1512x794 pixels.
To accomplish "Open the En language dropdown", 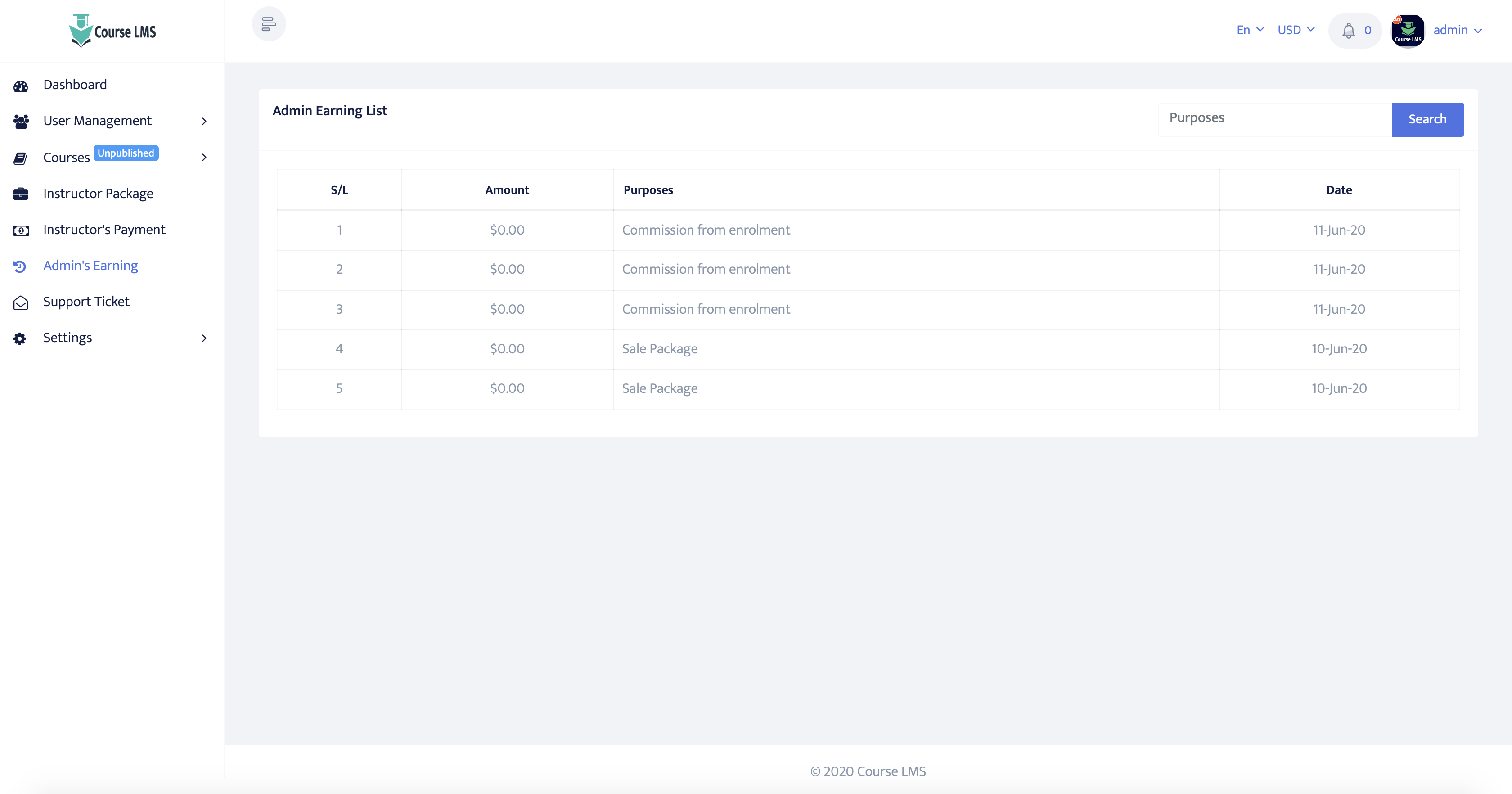I will click(x=1249, y=29).
